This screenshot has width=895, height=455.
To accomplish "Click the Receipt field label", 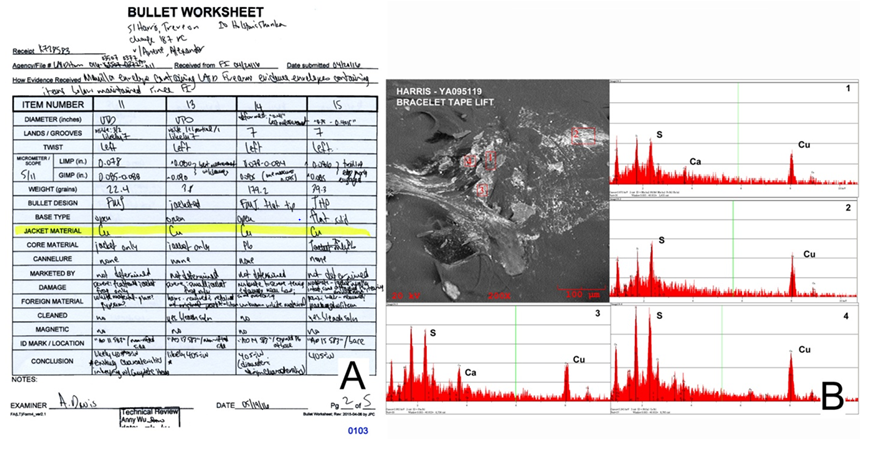I will pyautogui.click(x=24, y=51).
